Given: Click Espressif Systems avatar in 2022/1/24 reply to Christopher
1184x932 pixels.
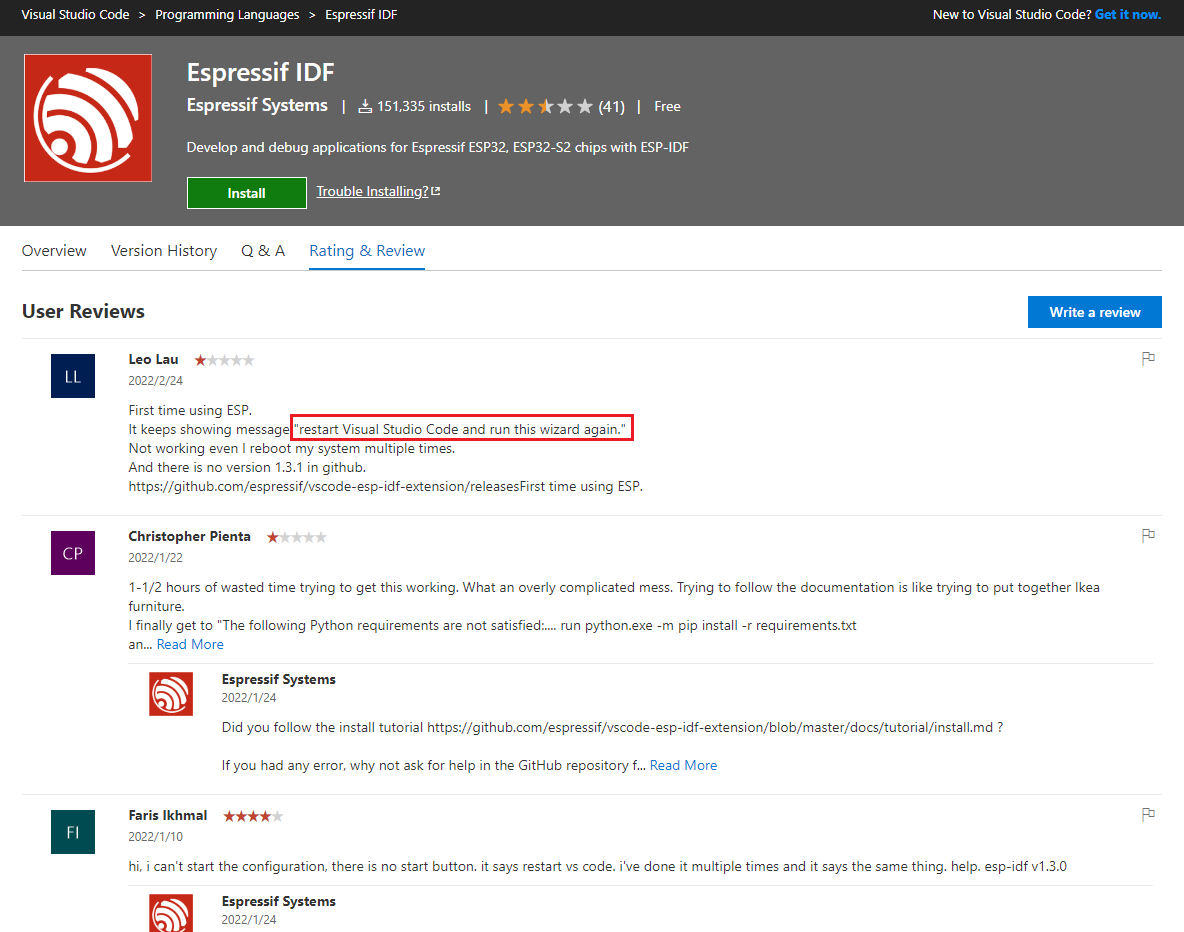Looking at the screenshot, I should pyautogui.click(x=171, y=694).
